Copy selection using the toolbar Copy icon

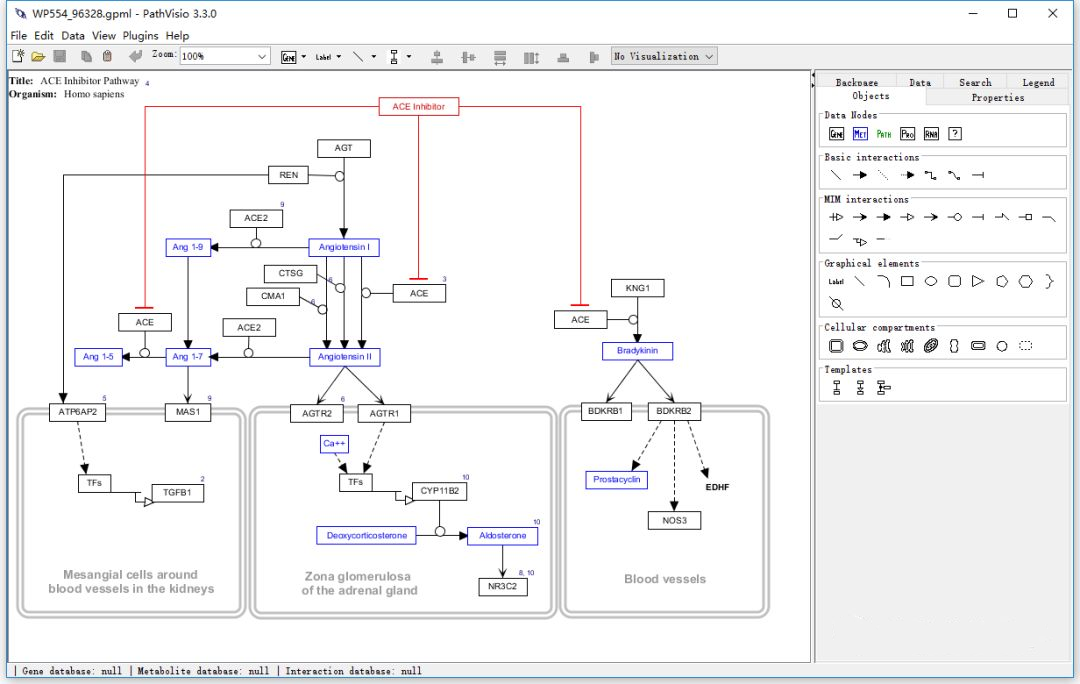(86, 56)
